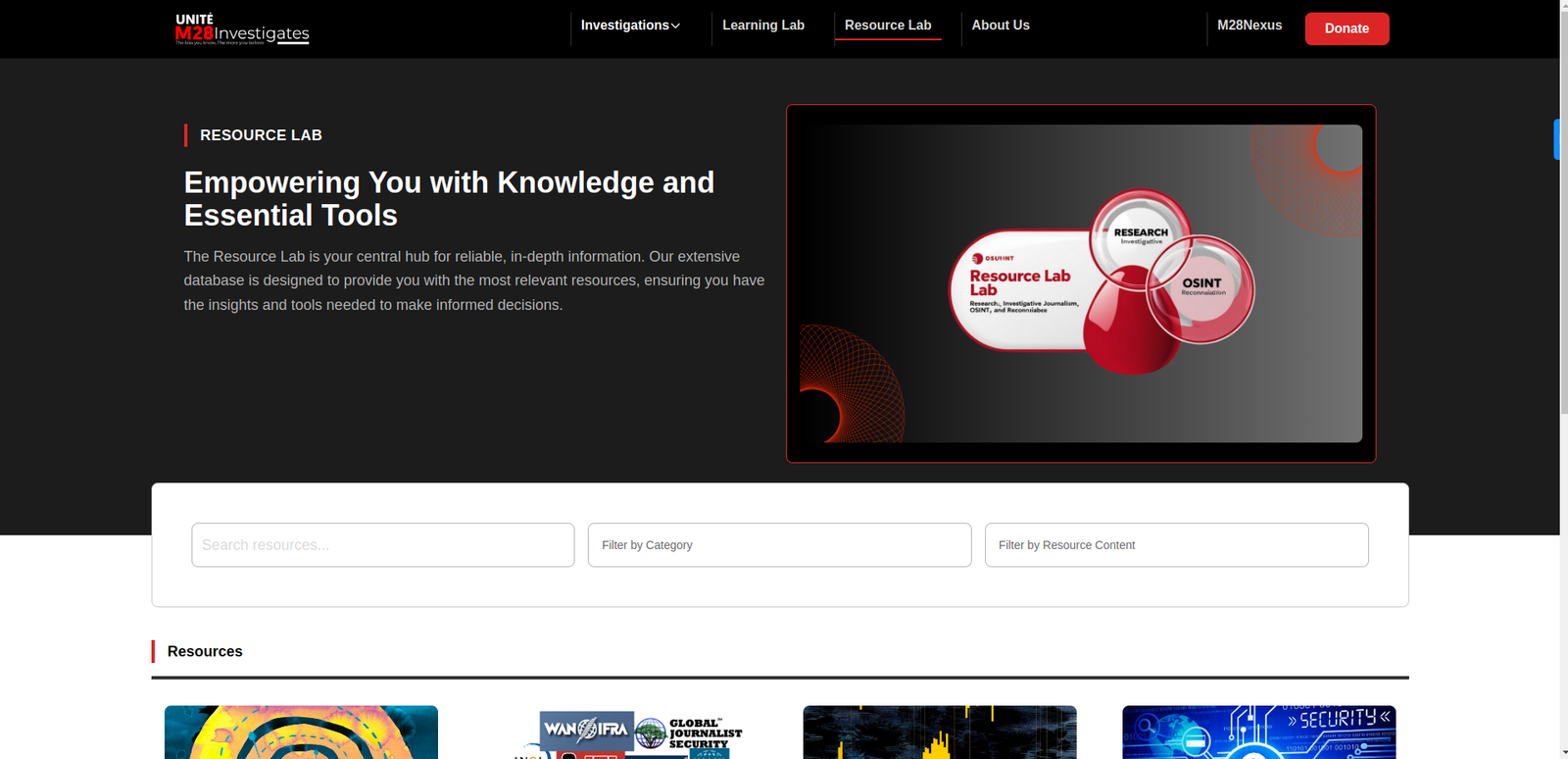Click the OSINT bubble in hero image
This screenshot has width=1568, height=759.
point(1201,286)
